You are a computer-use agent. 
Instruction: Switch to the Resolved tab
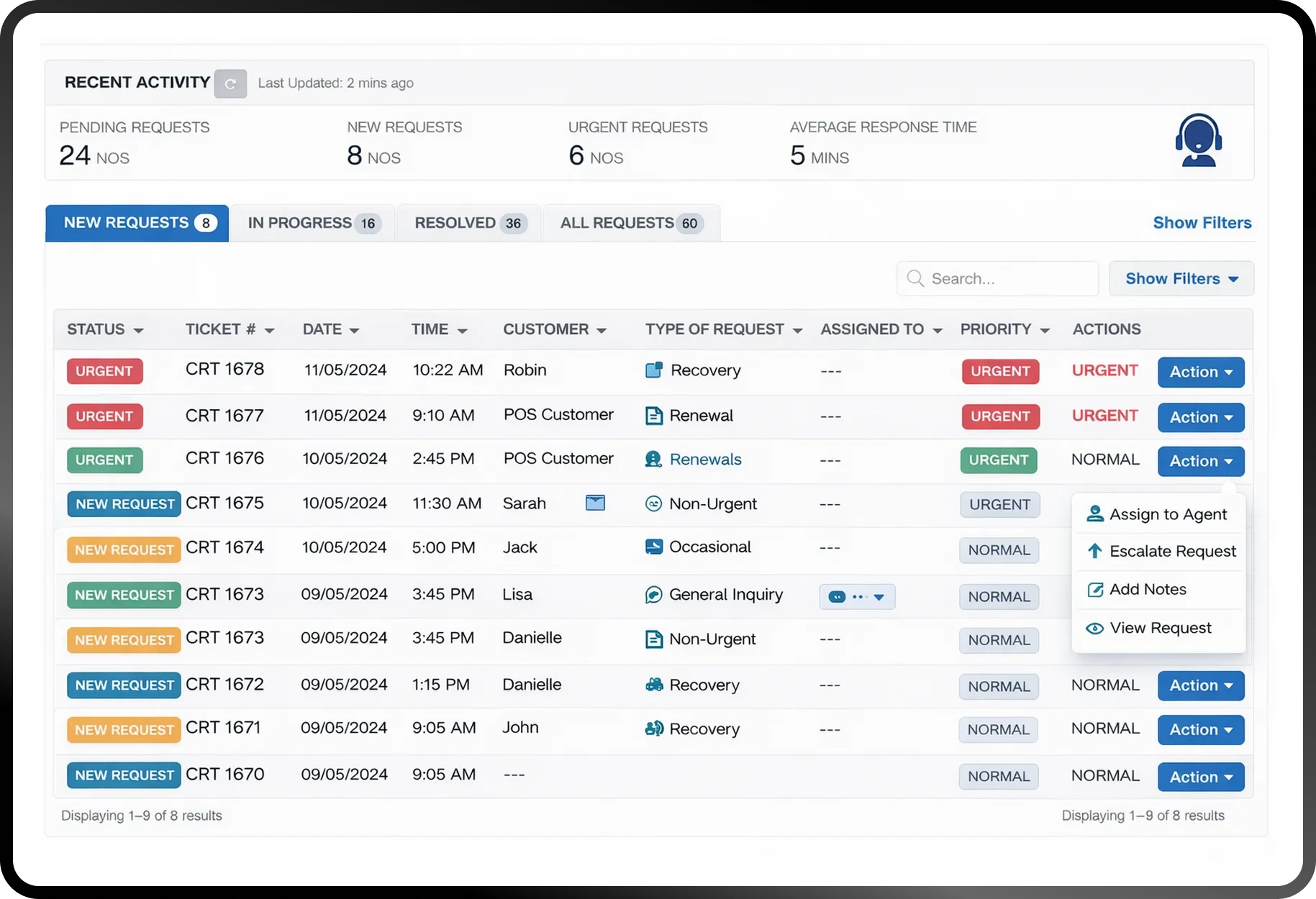pos(469,223)
